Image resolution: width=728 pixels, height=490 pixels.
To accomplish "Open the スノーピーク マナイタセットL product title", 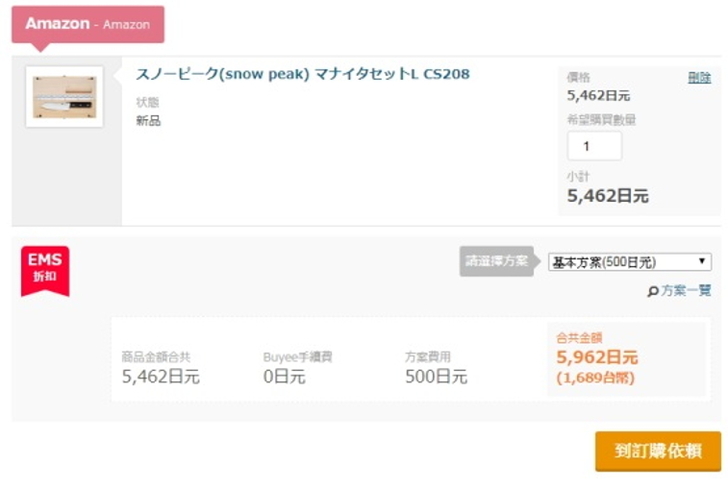I will click(302, 74).
